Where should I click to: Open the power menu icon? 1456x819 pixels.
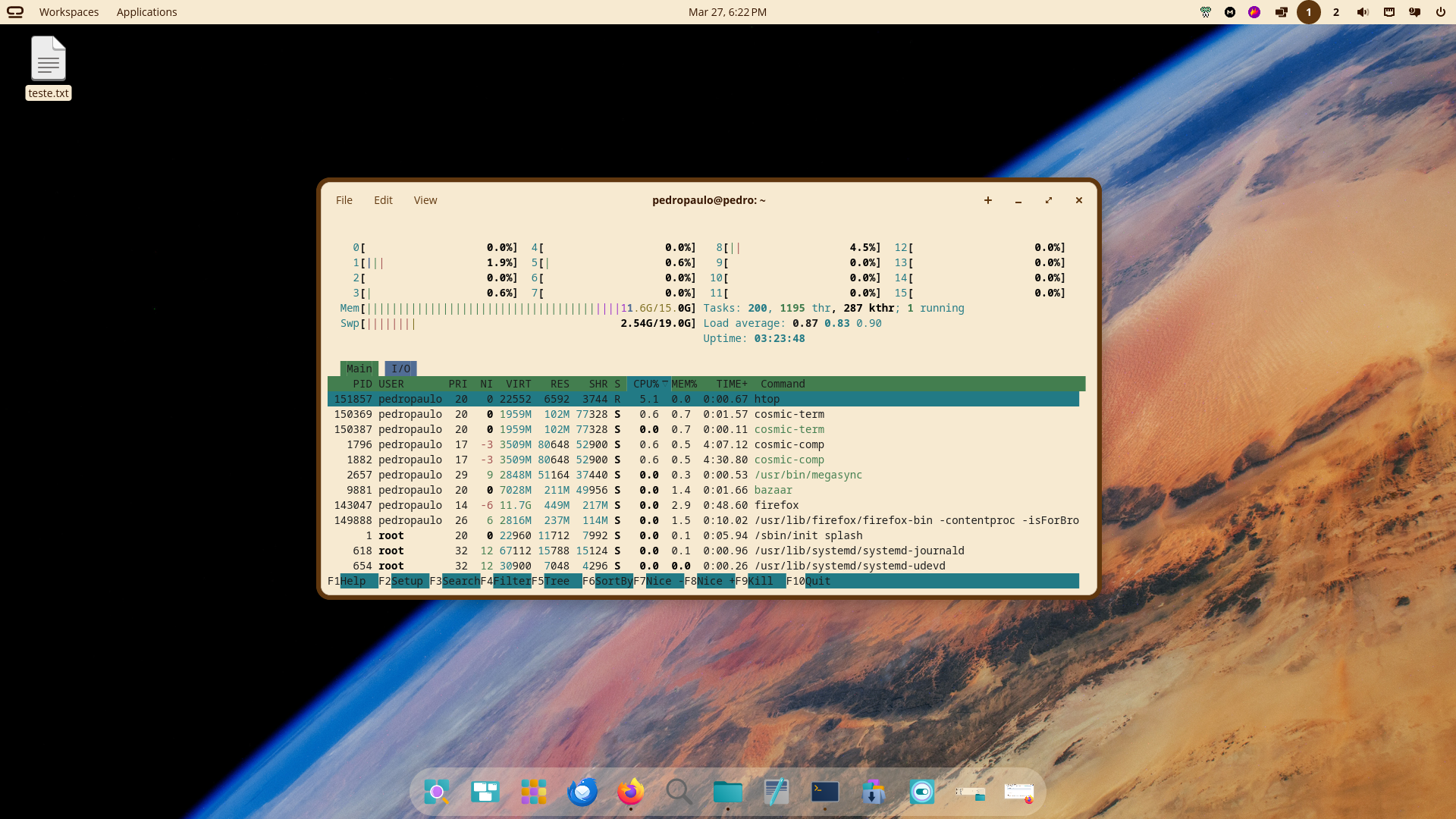pos(1440,12)
